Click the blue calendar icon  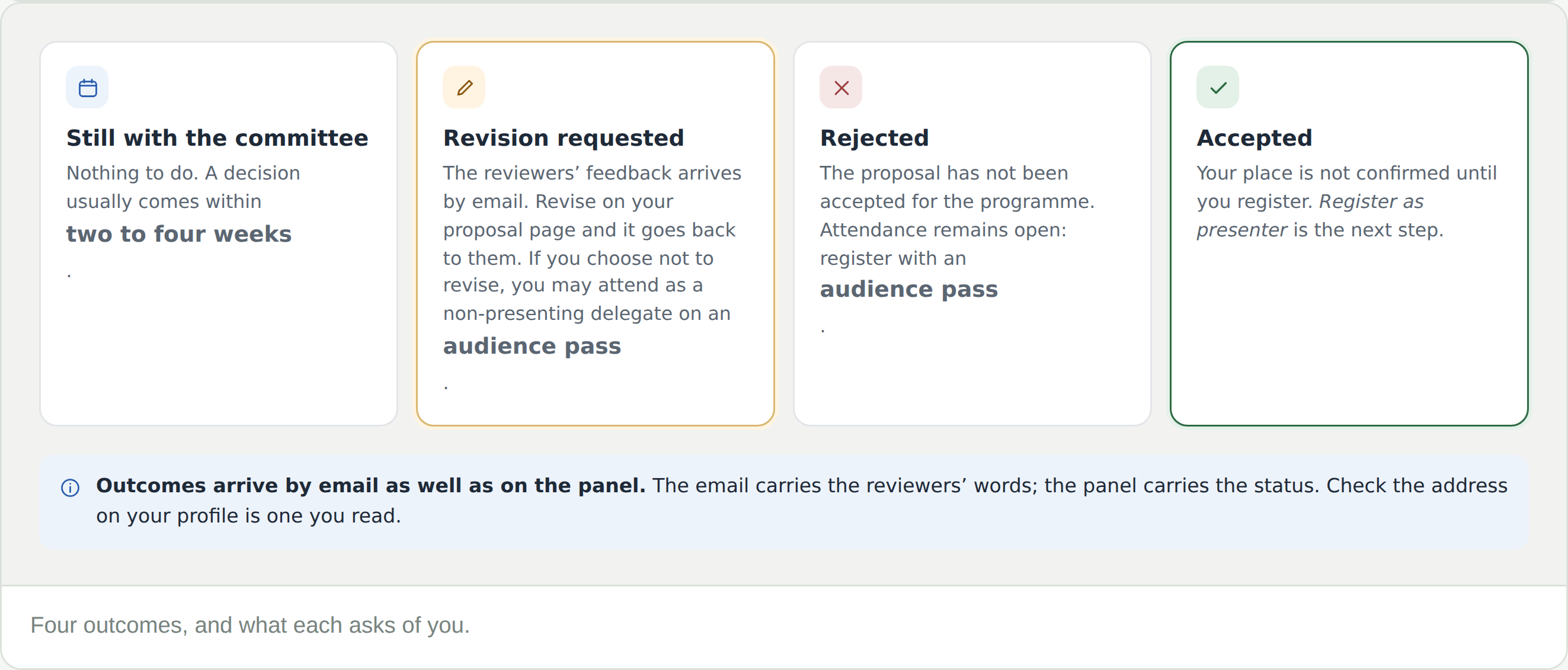click(x=88, y=88)
